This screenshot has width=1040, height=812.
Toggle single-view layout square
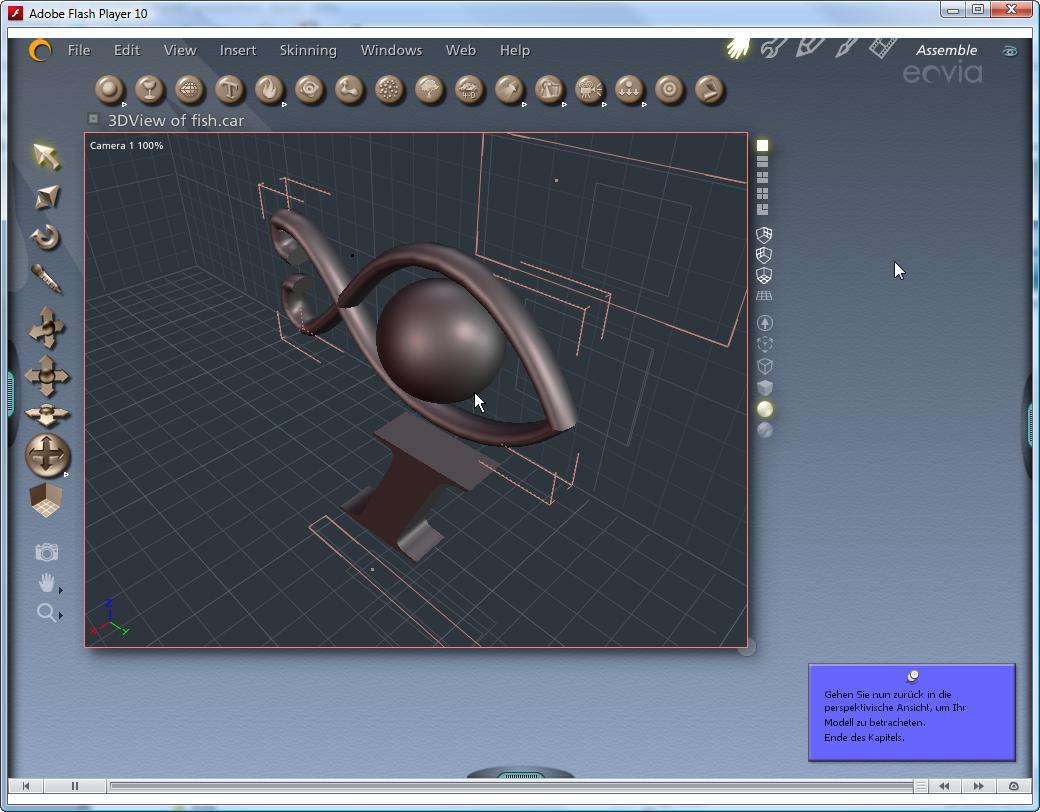point(762,146)
